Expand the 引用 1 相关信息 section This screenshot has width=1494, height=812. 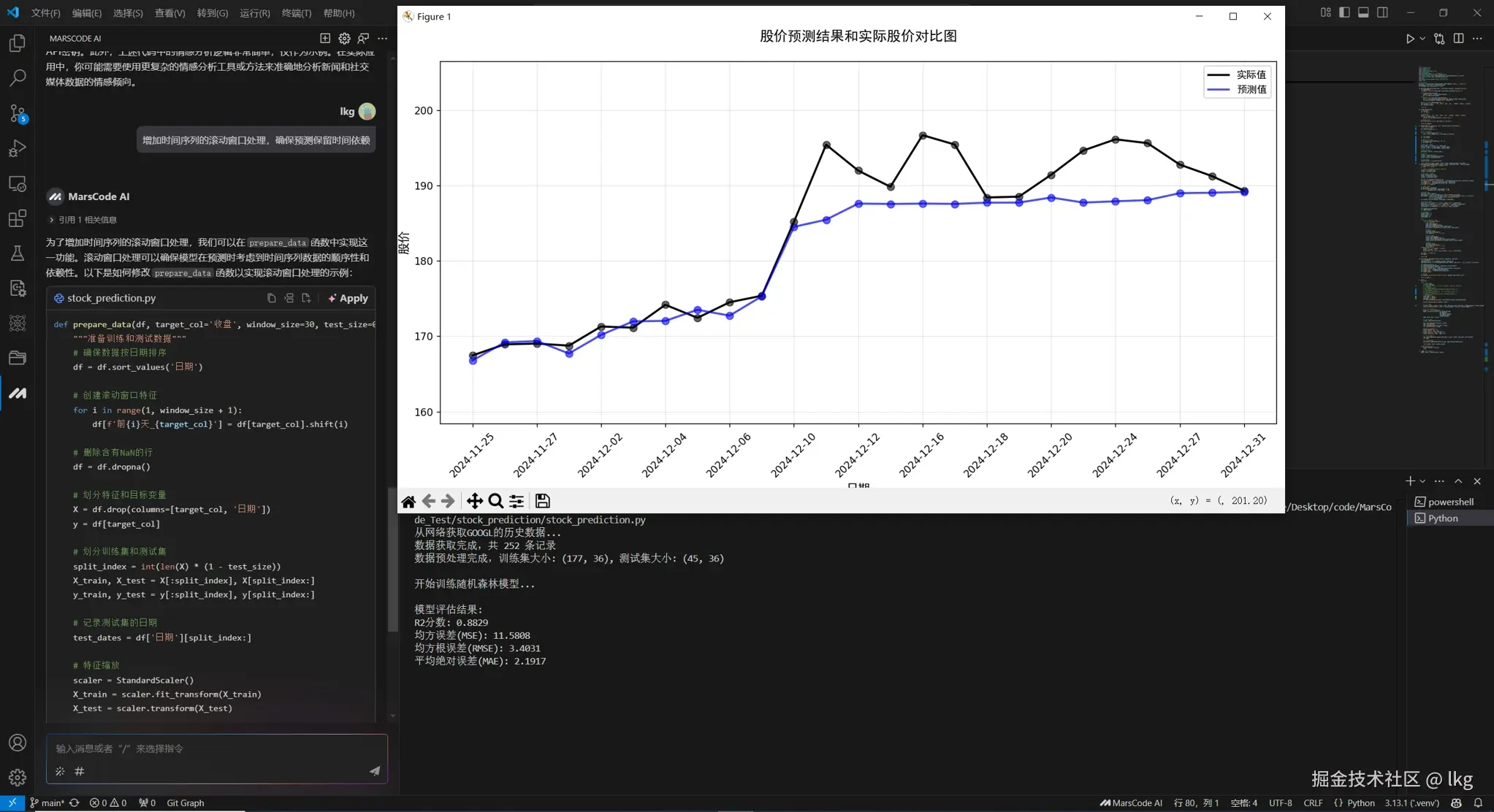(x=84, y=219)
